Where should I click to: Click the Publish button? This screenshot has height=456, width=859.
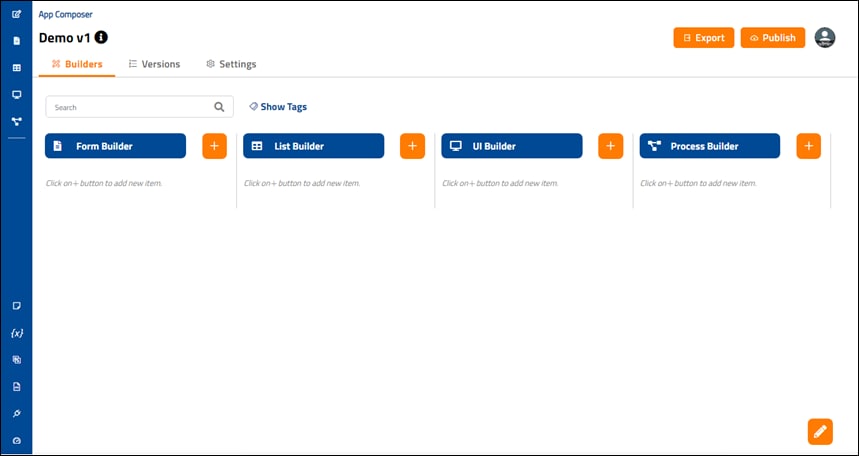[x=773, y=38]
